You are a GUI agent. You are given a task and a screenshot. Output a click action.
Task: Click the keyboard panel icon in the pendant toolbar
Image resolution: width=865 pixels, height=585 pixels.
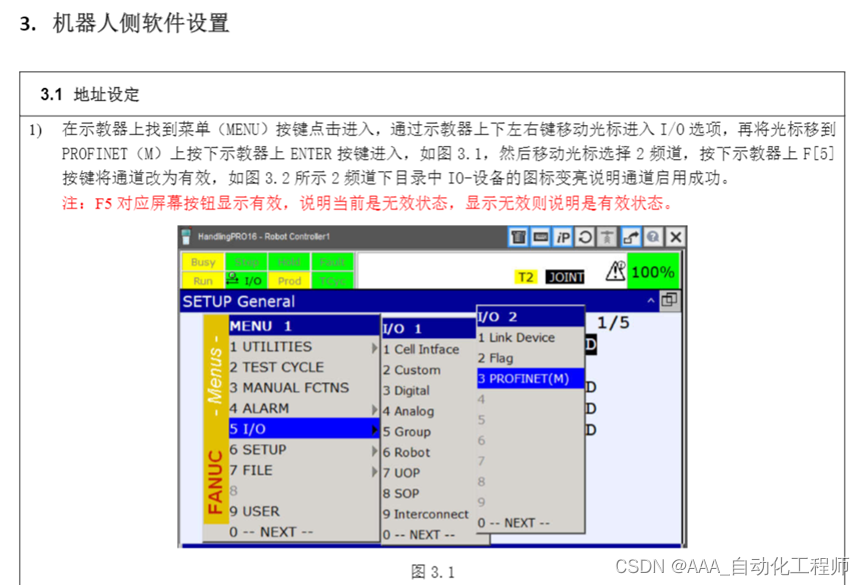(x=541, y=237)
